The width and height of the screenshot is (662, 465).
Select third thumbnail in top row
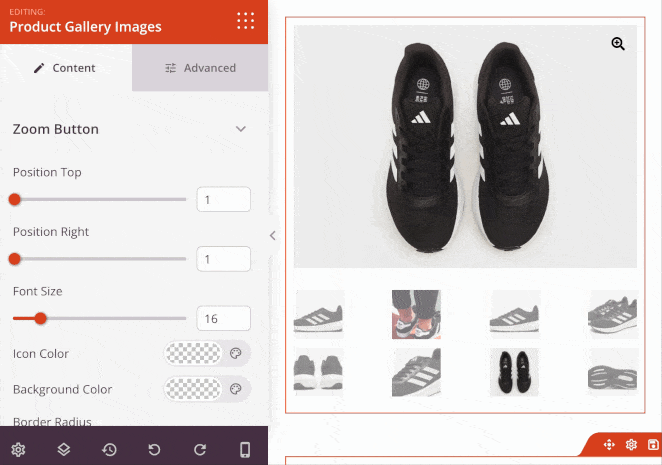point(514,314)
